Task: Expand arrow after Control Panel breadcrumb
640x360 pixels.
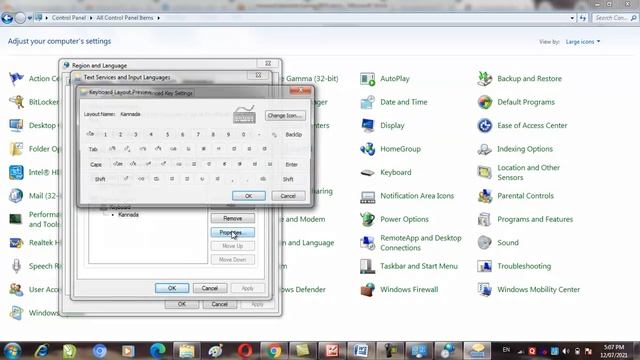Action: click(x=91, y=18)
